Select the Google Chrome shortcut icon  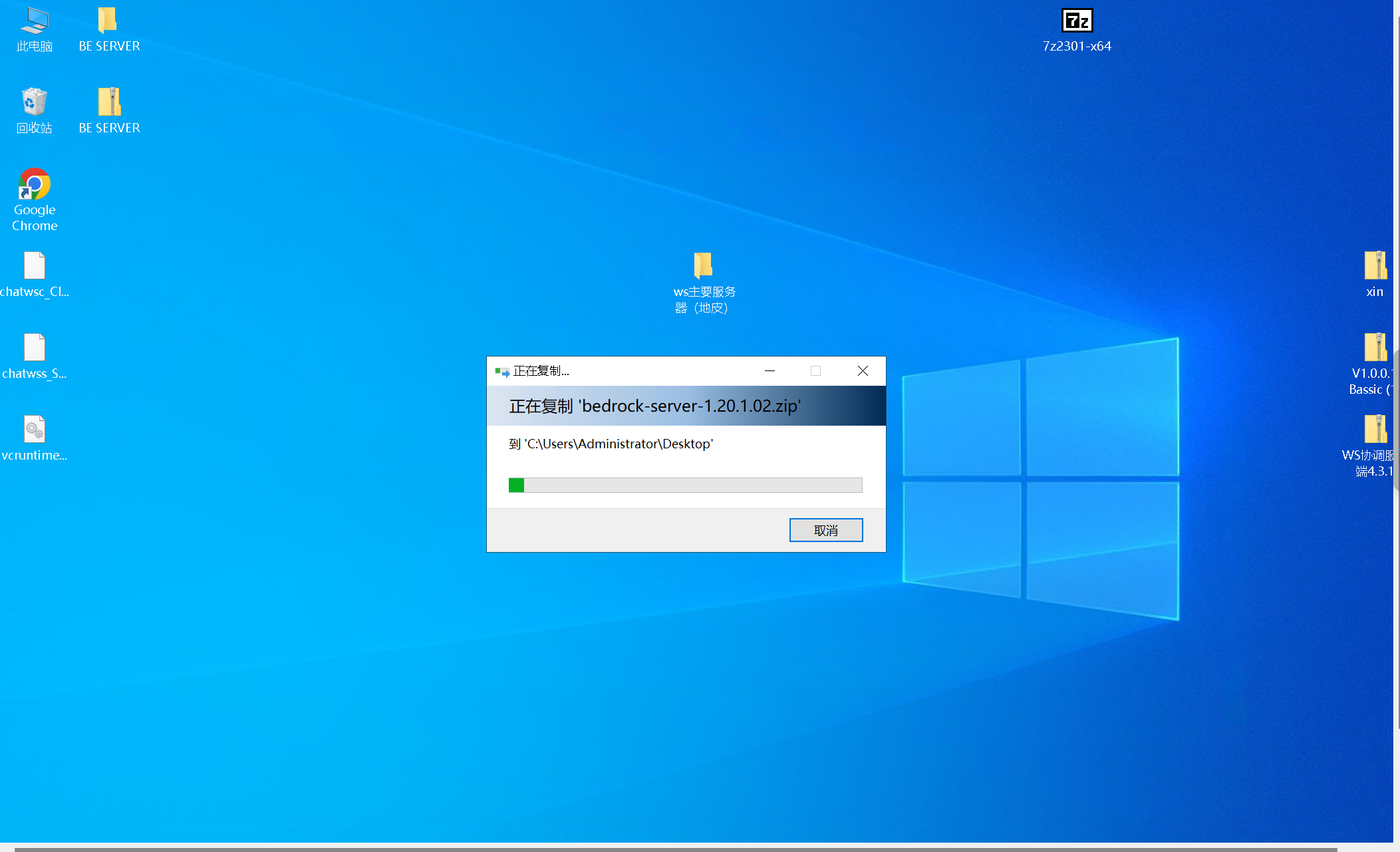[35, 185]
